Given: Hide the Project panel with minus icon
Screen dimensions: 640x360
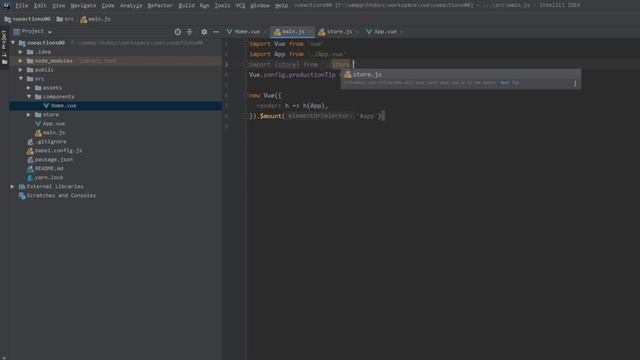Looking at the screenshot, I should click(216, 31).
